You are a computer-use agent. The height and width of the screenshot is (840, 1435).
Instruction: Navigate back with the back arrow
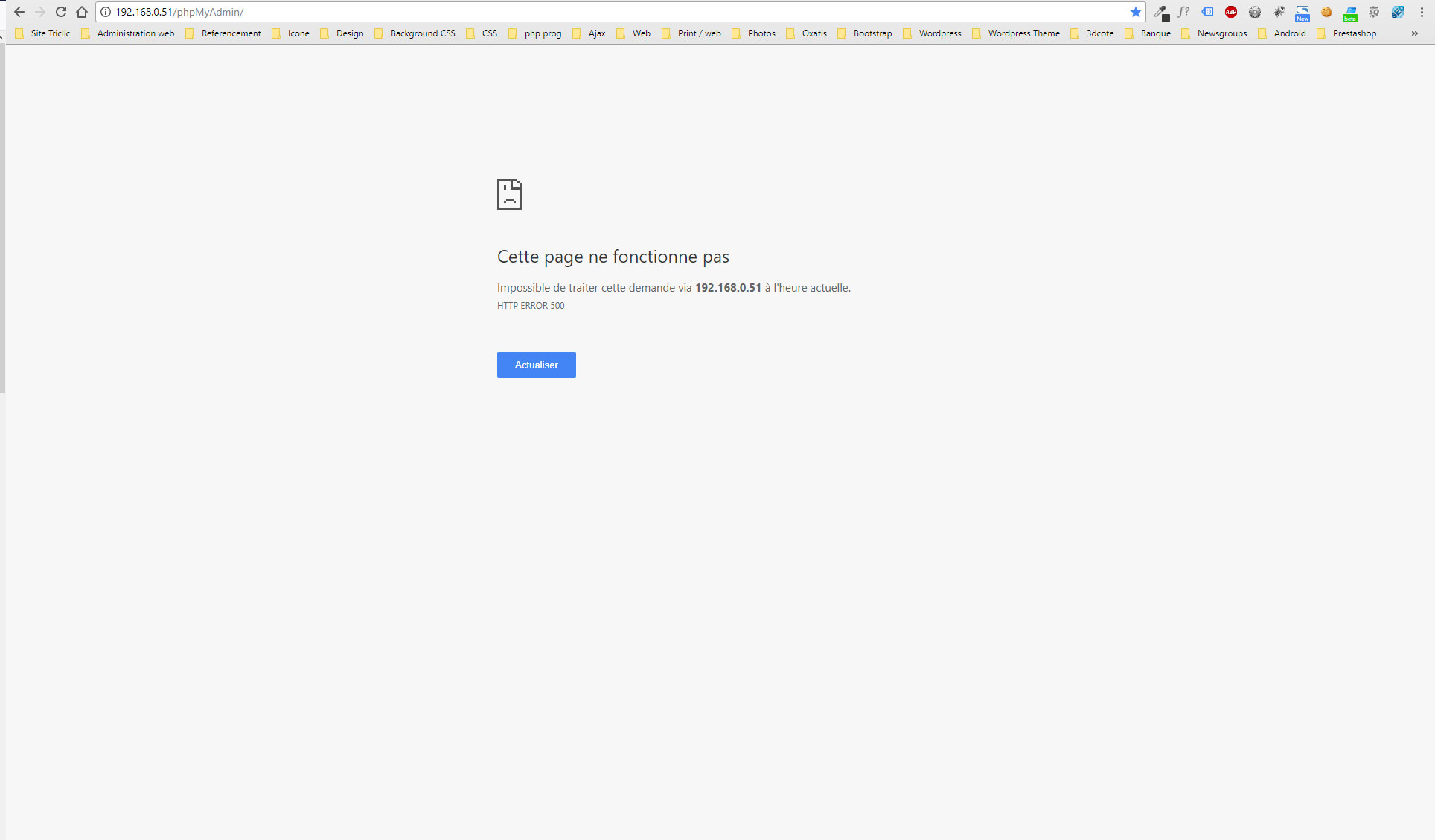(x=19, y=12)
